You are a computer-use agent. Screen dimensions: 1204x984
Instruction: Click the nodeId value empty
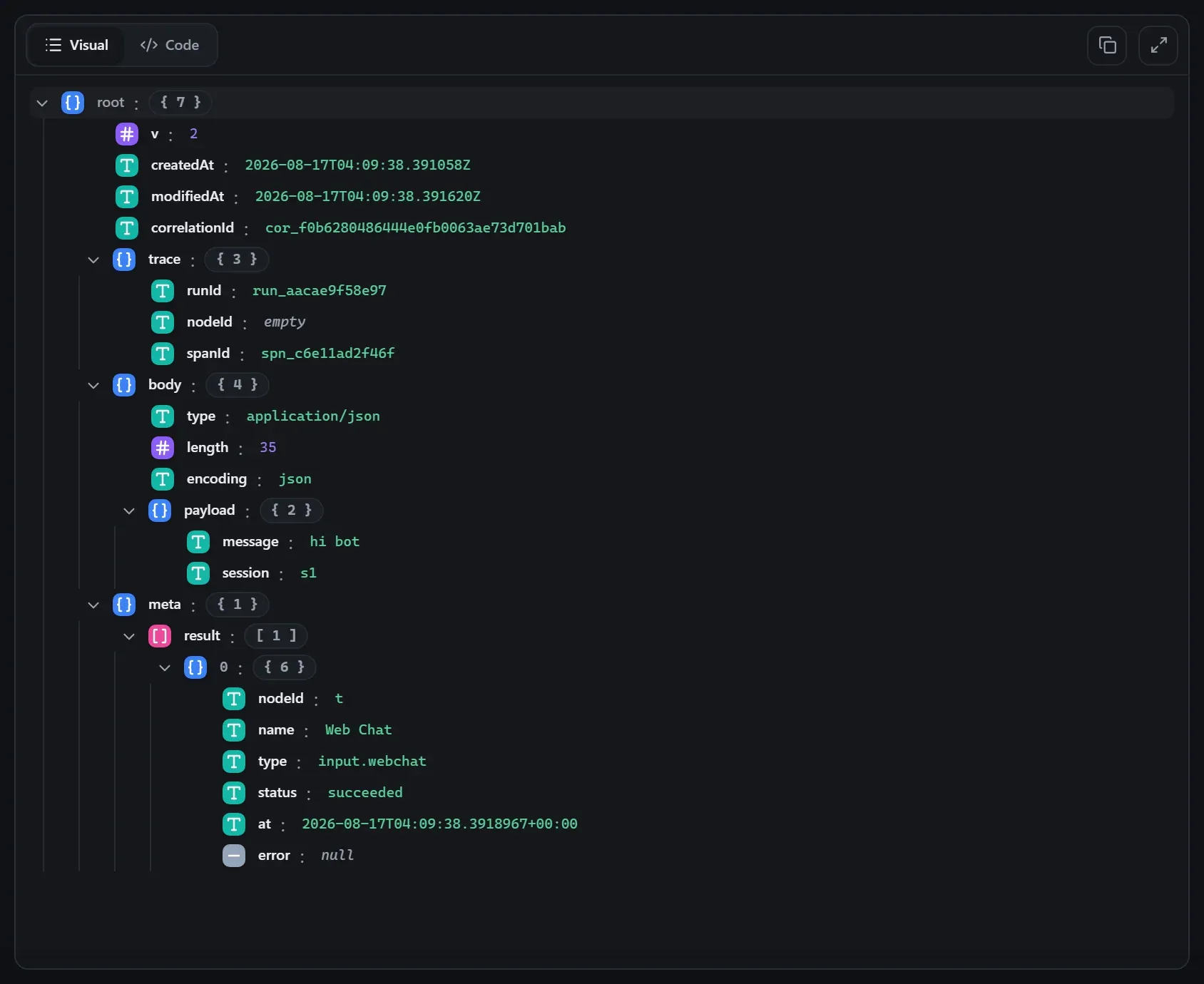285,322
